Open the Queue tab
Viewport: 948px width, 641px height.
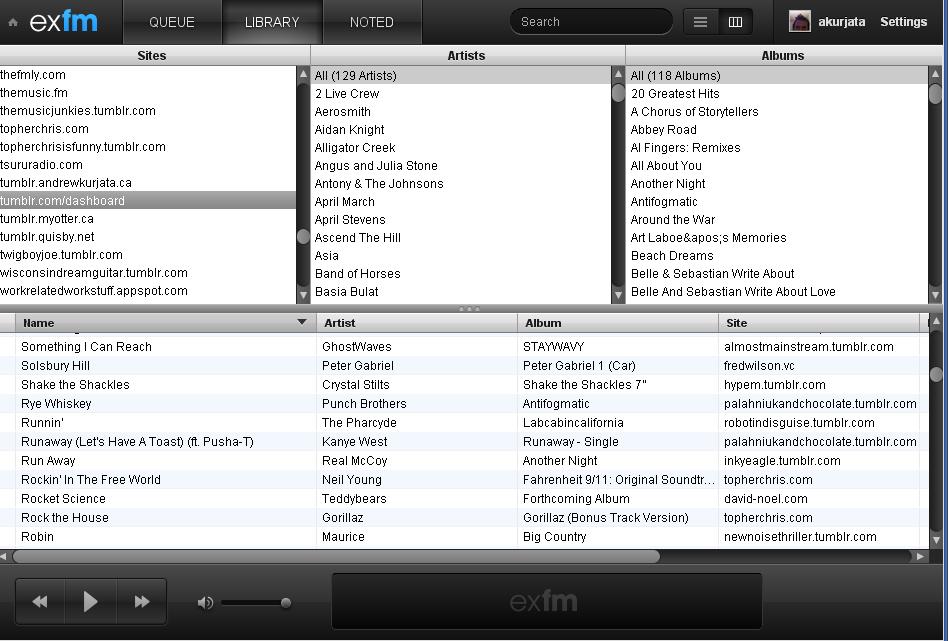click(172, 22)
